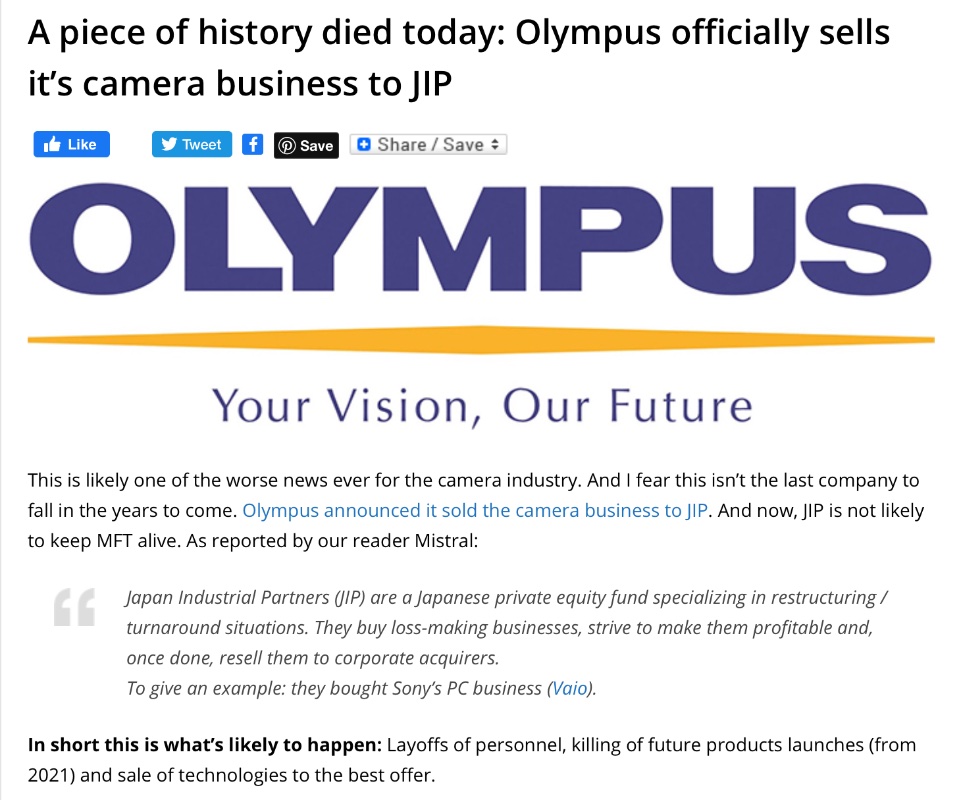Share the article via the Facebook icon
Screen dimensions: 961x800
[253, 145]
